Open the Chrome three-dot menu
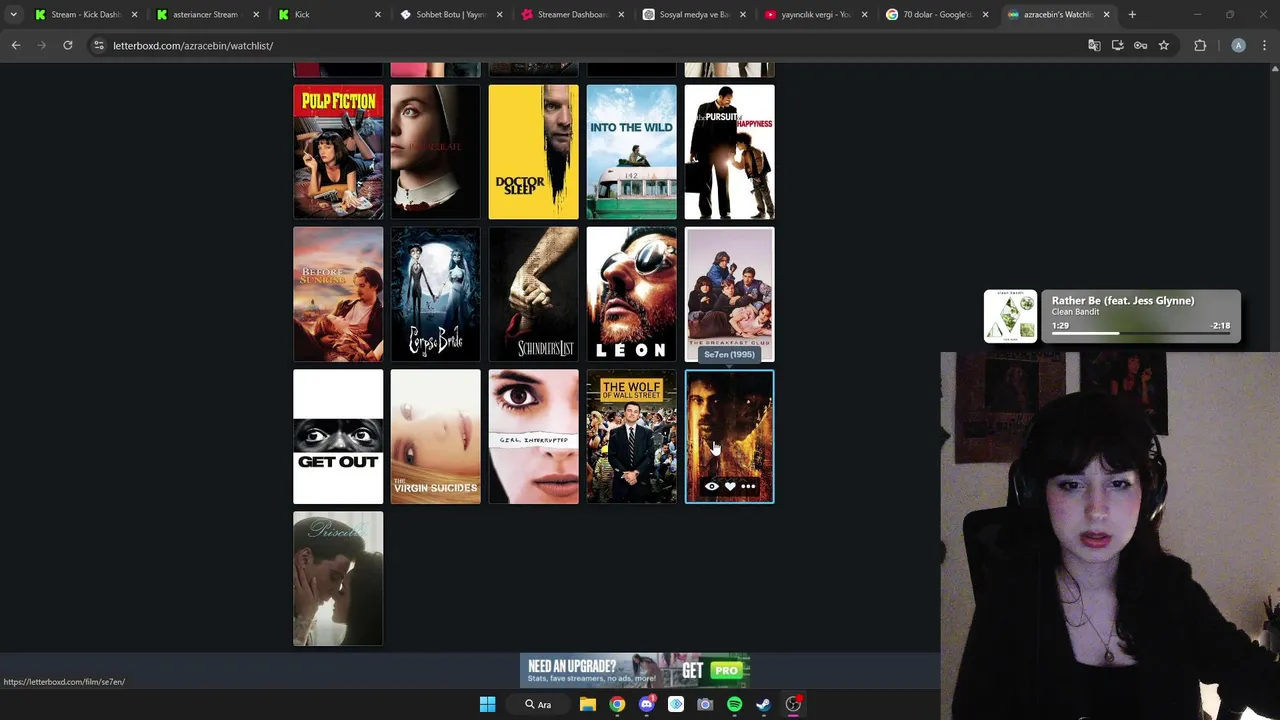 1264,45
